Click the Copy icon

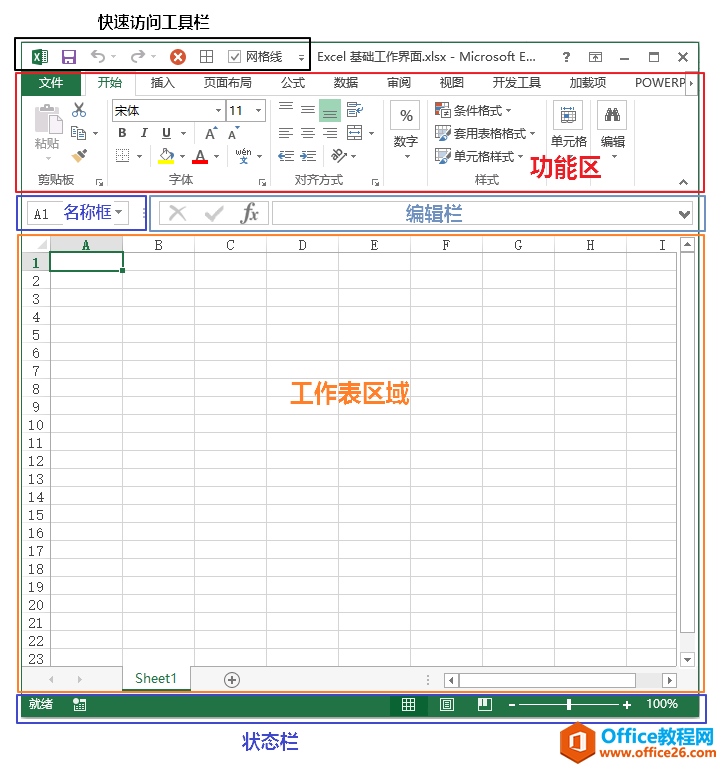point(79,133)
